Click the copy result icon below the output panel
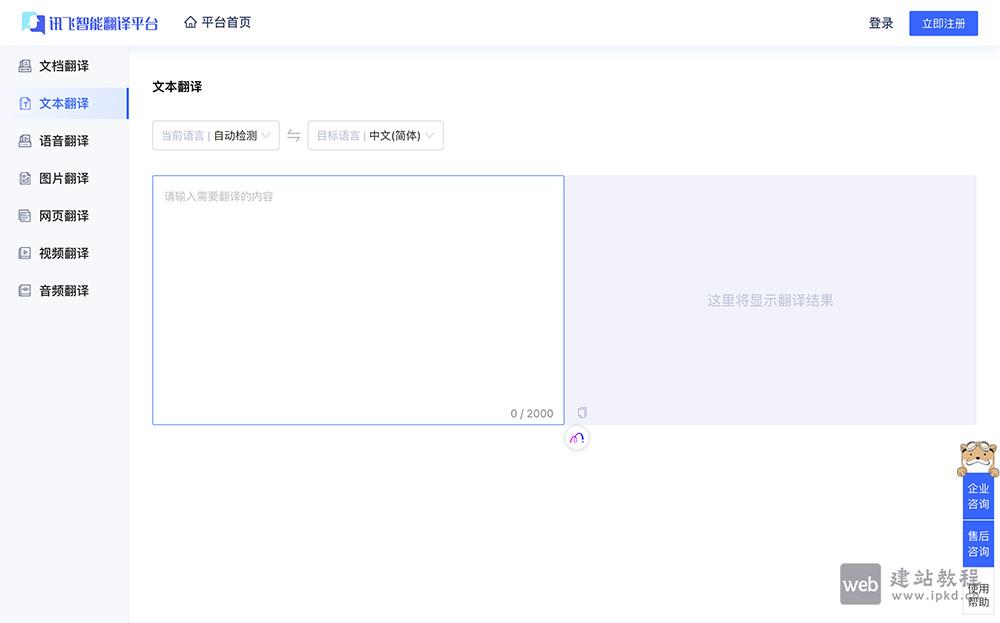Viewport: 1000px width, 623px height. pyautogui.click(x=581, y=411)
